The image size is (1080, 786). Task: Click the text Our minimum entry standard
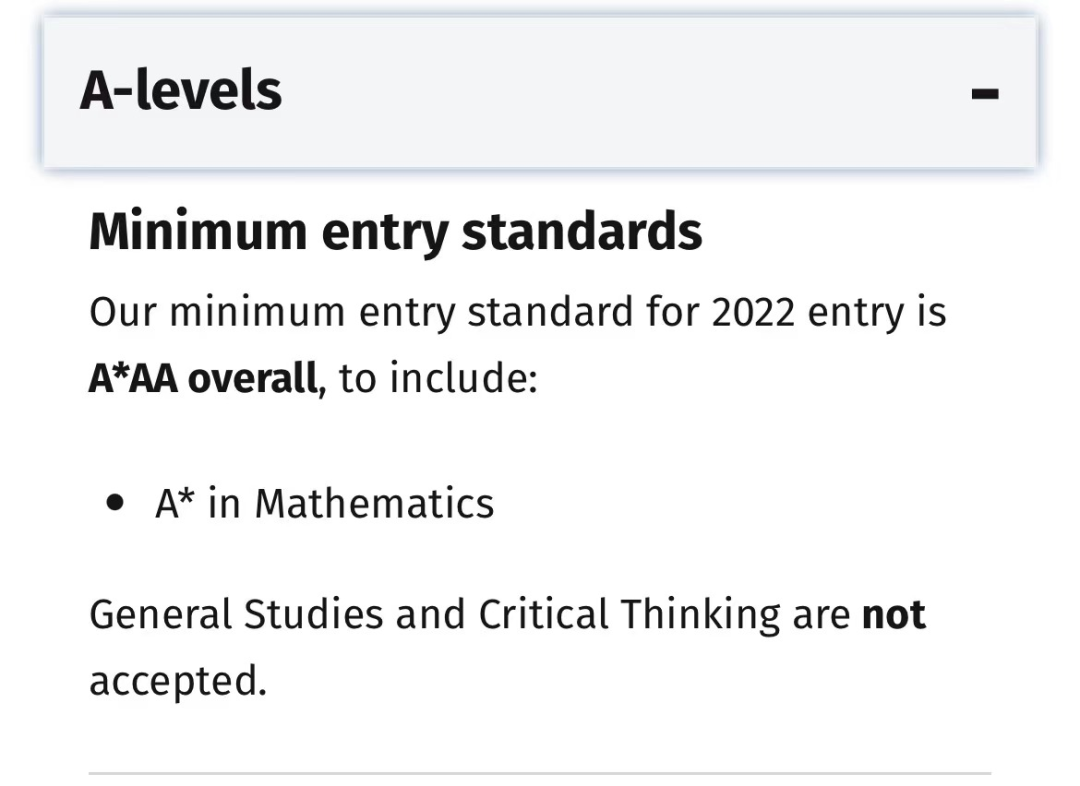tap(342, 313)
